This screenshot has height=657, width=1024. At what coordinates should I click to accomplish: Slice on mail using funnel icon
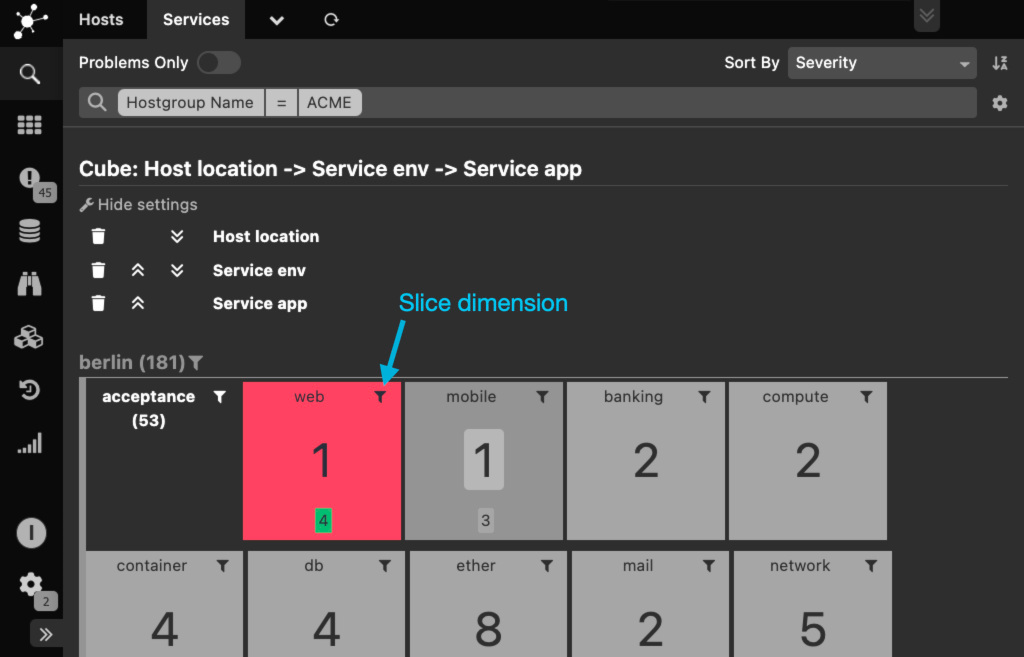coord(709,566)
